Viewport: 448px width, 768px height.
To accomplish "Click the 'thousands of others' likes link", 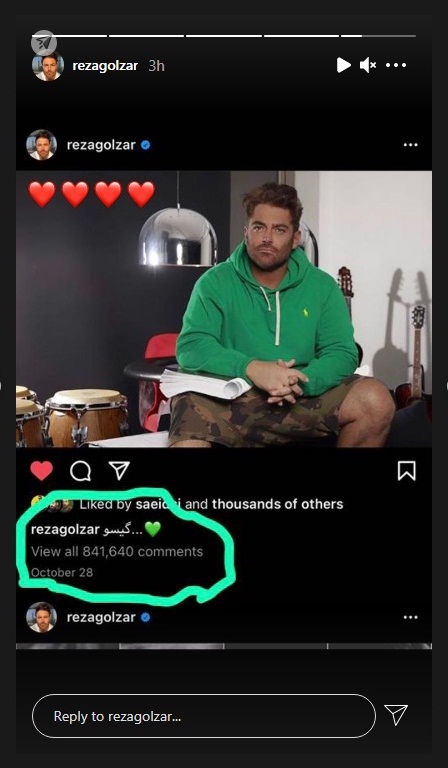I will (278, 504).
